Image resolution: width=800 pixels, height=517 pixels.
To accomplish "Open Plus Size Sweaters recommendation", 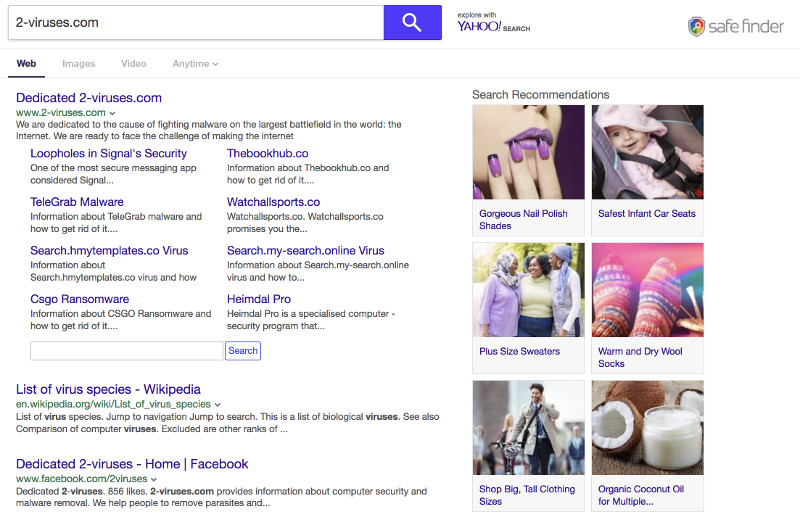I will point(519,352).
